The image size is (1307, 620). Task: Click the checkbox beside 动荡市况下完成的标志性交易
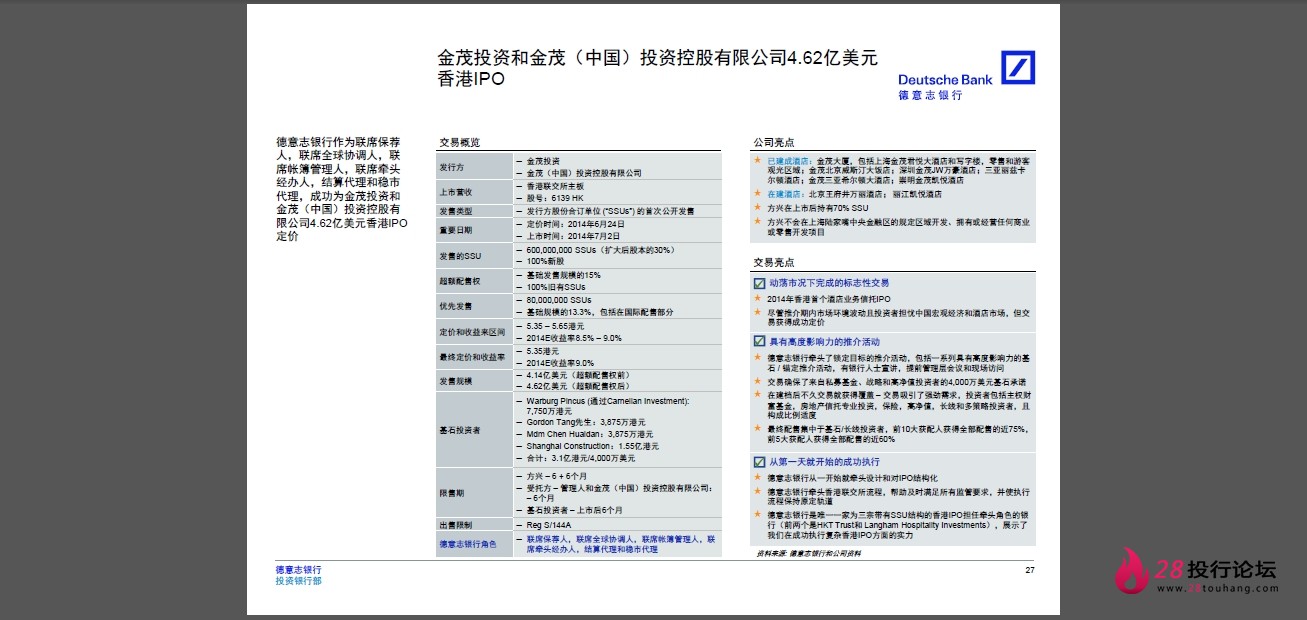(759, 283)
